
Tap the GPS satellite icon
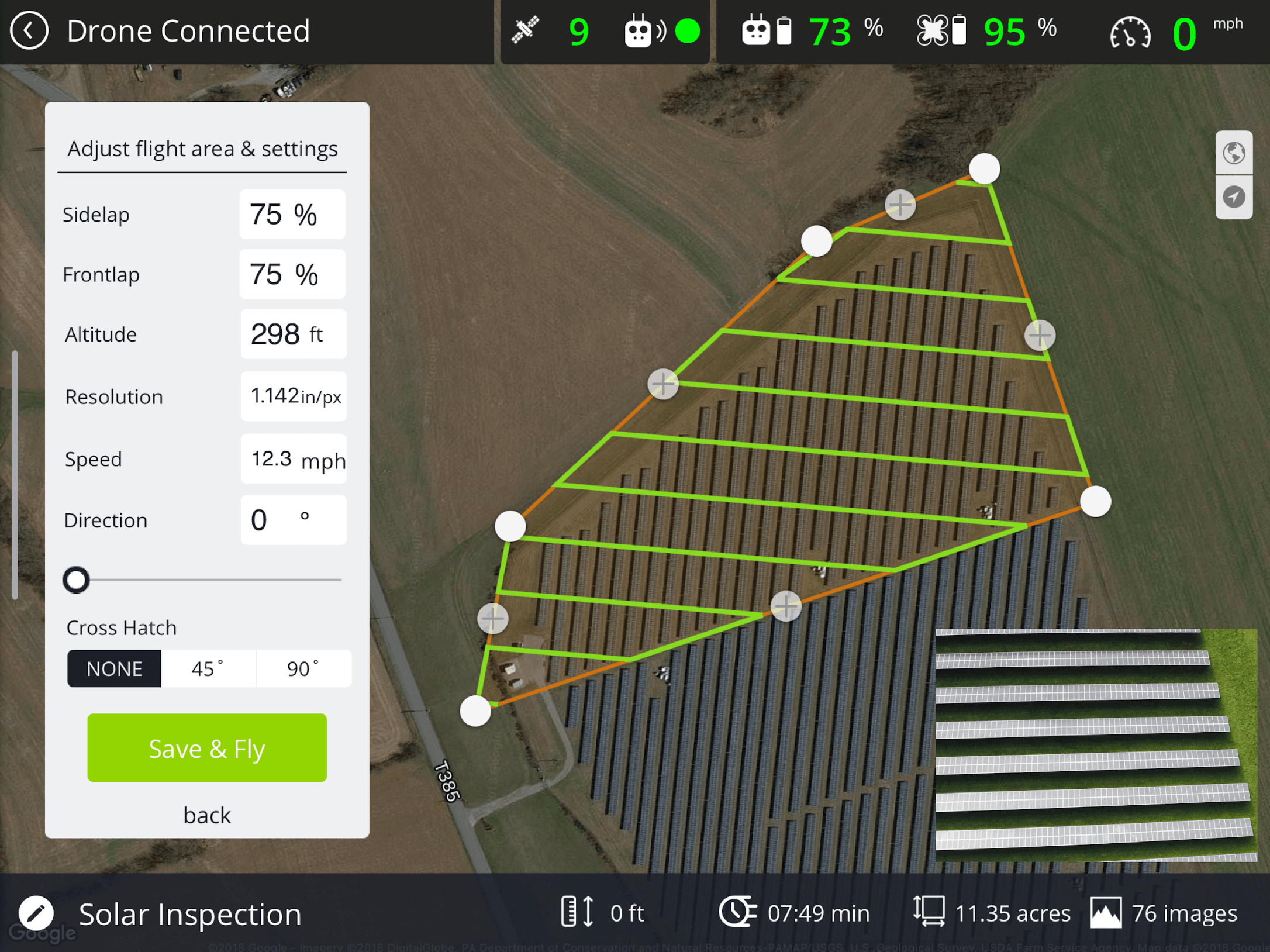click(525, 30)
